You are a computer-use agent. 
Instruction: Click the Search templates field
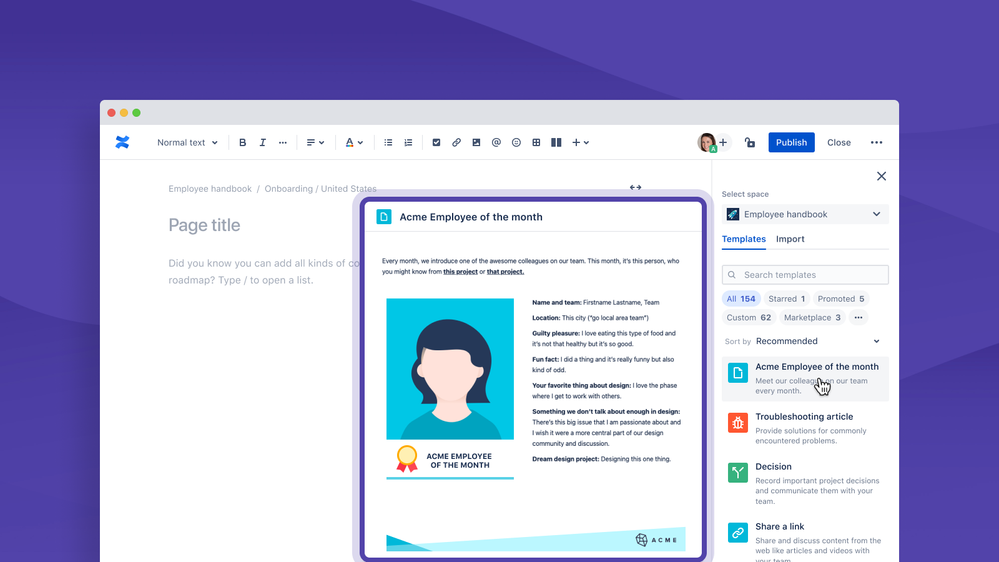[805, 275]
